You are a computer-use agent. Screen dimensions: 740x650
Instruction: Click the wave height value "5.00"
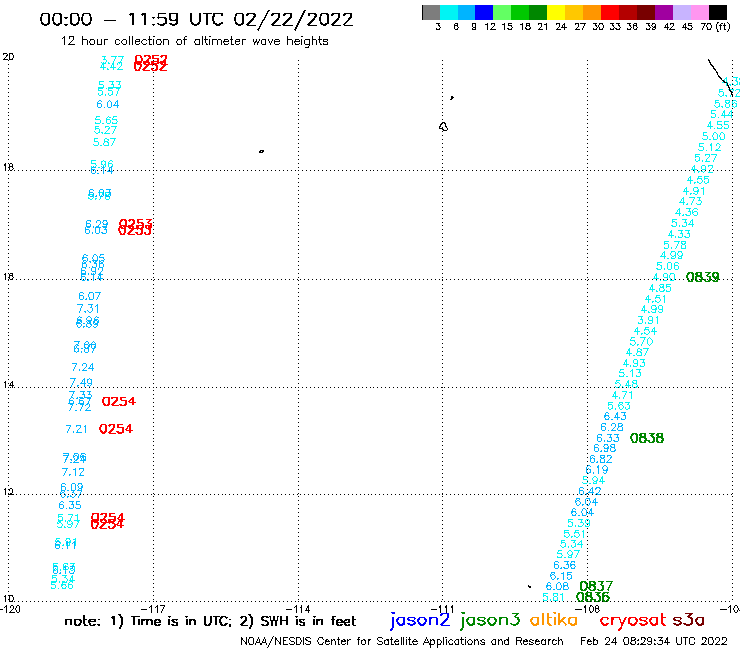tap(714, 136)
